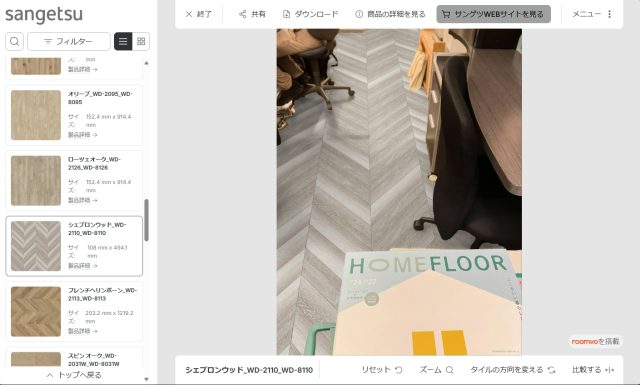Screen dimensions: 640x385
Task: Click 終了 to exit the visualizer
Action: [x=198, y=14]
